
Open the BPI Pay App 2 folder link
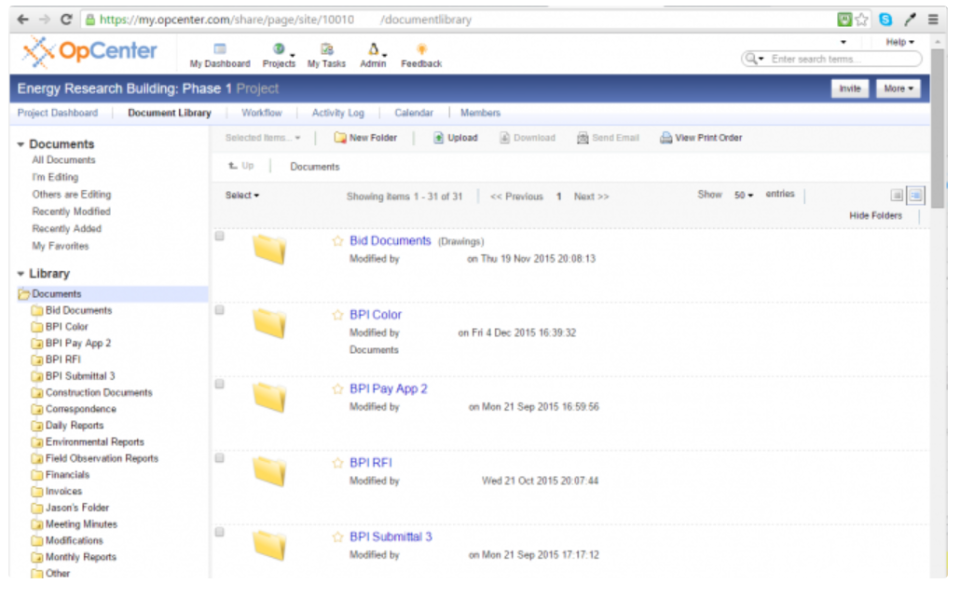pyautogui.click(x=388, y=389)
